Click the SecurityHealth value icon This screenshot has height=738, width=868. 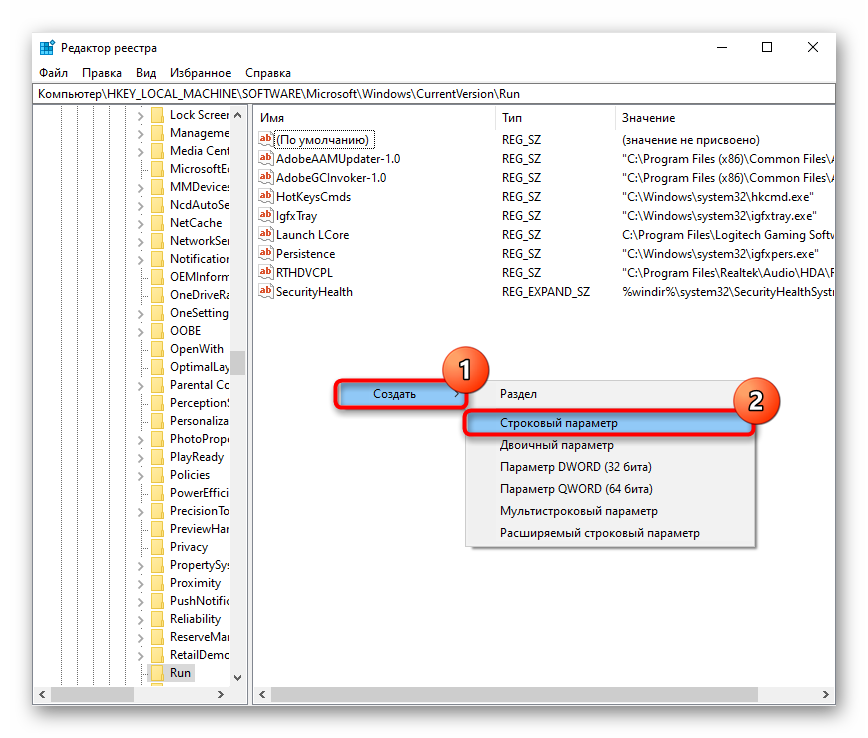click(x=266, y=292)
